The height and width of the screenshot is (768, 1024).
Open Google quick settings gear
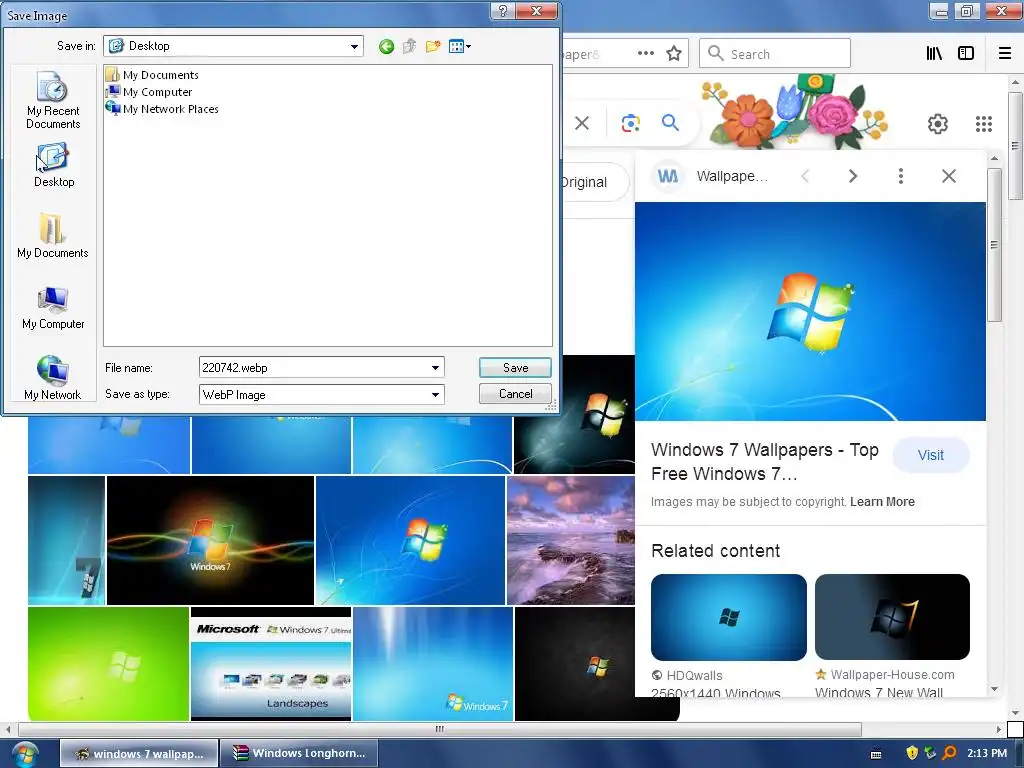point(938,123)
